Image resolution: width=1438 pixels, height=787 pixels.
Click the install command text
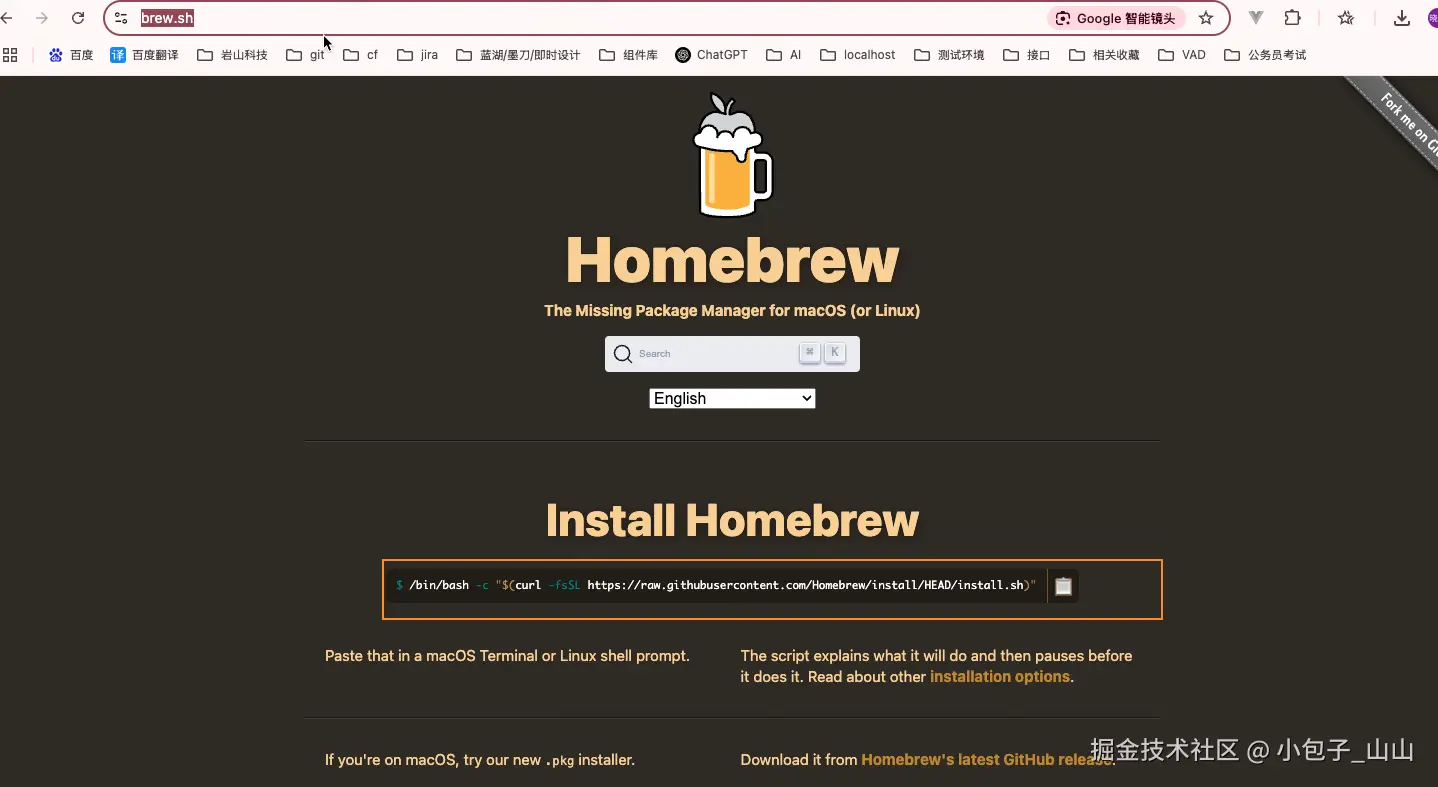point(716,585)
